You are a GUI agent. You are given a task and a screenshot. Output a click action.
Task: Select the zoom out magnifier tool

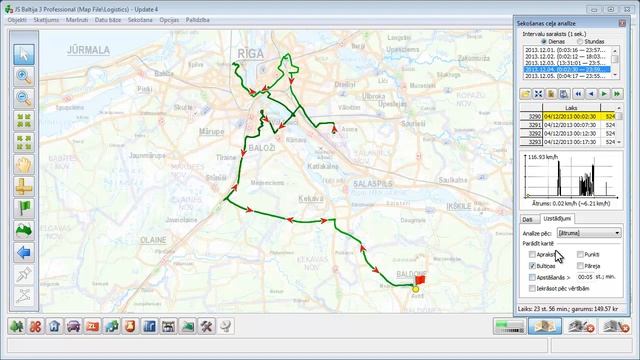24,98
